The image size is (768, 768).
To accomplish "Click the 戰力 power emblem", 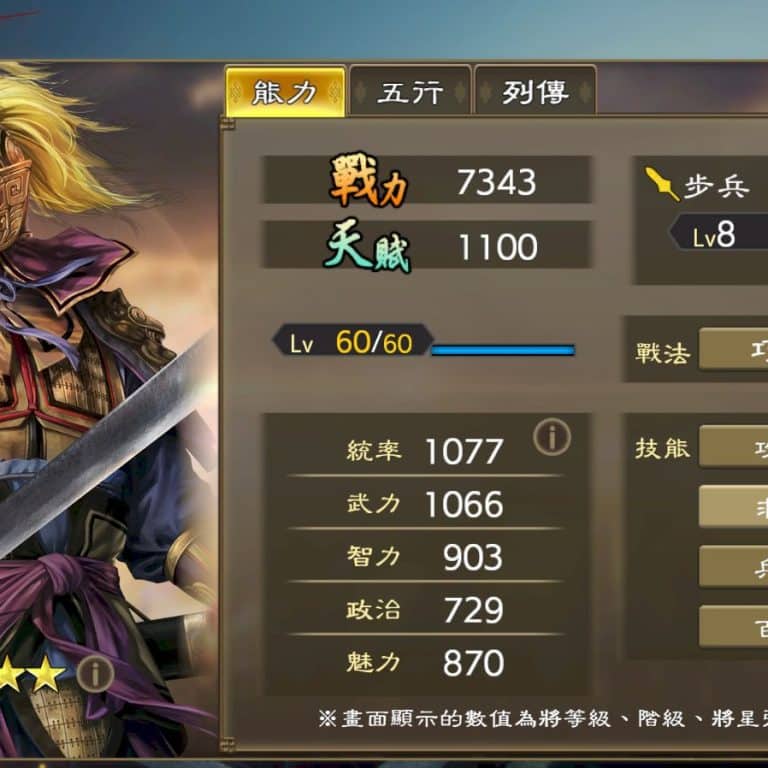I will point(368,180).
